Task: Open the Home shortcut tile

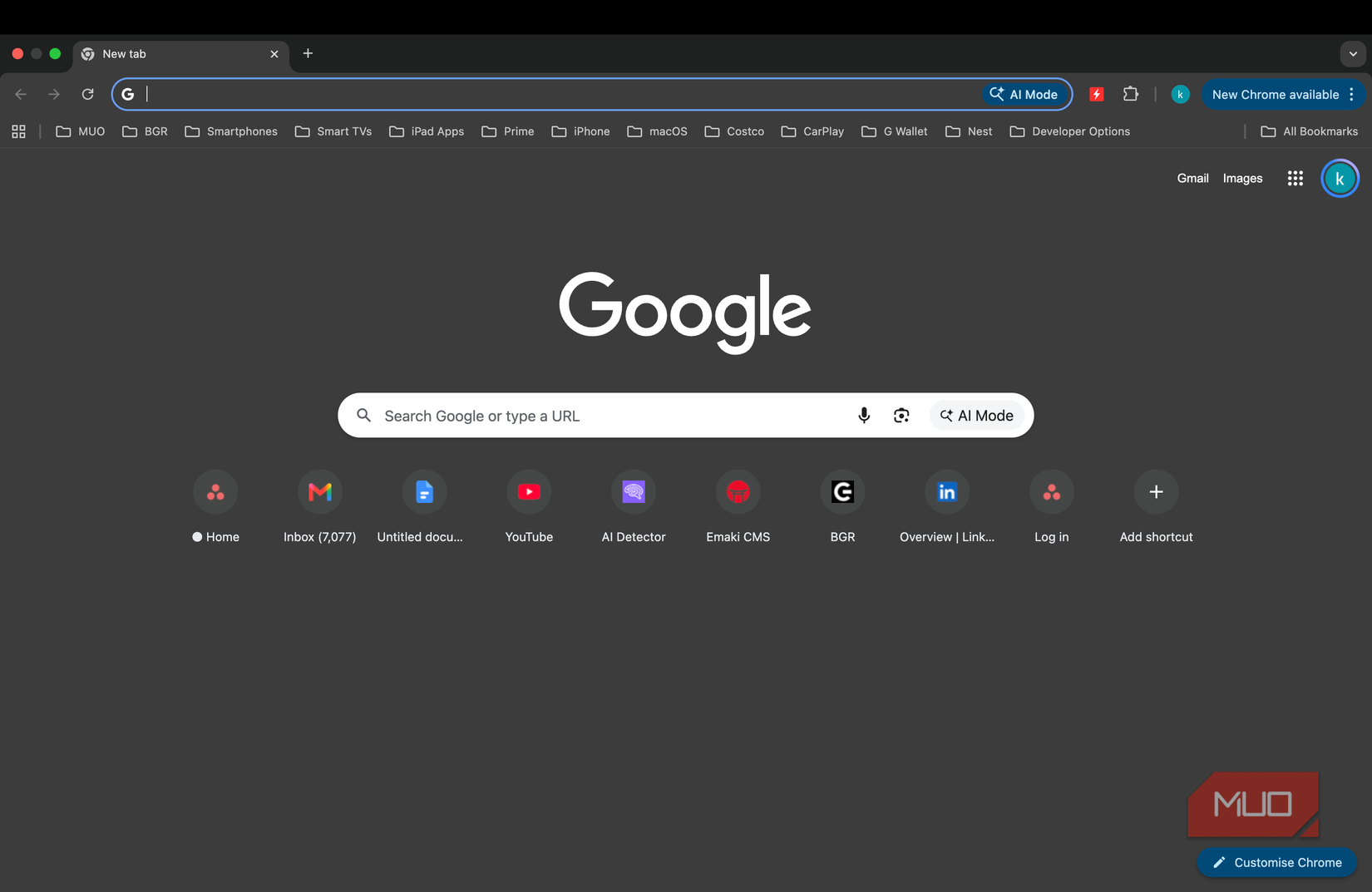Action: (215, 506)
